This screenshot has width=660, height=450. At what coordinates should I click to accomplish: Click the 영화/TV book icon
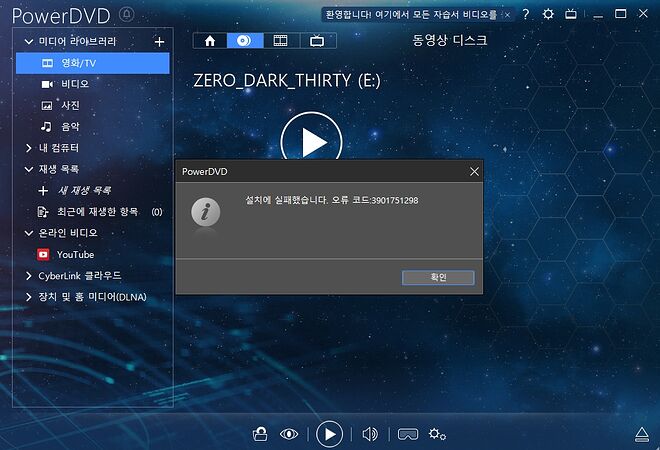[47, 63]
